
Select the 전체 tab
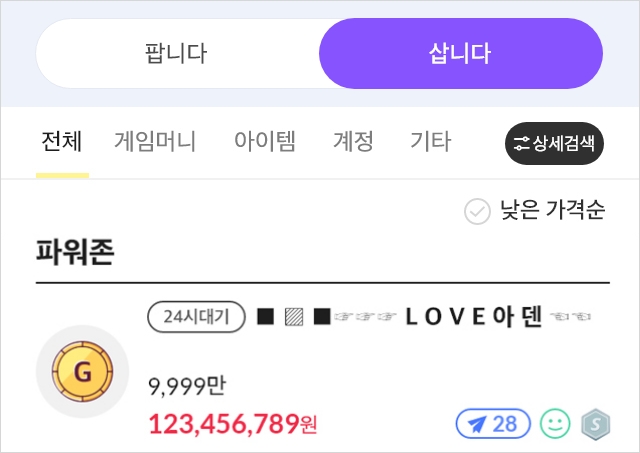[x=62, y=142]
